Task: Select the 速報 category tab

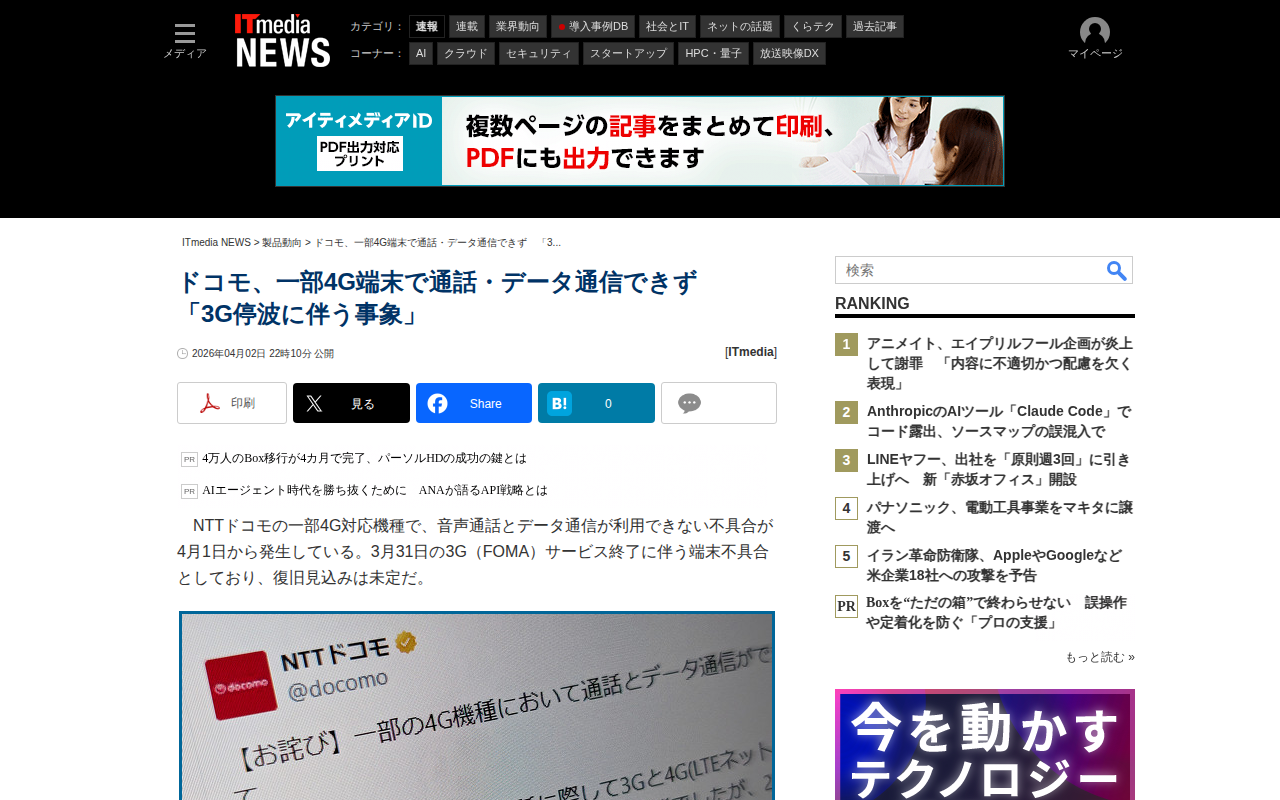Action: tap(427, 27)
